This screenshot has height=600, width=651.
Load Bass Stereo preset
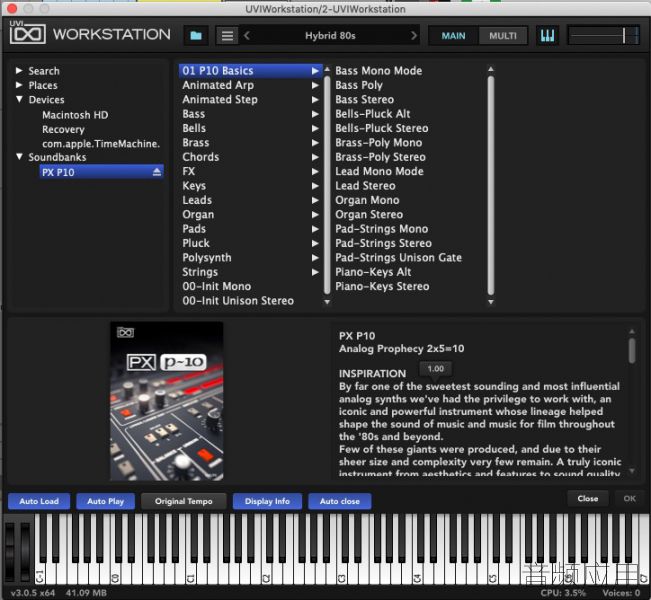tap(365, 99)
